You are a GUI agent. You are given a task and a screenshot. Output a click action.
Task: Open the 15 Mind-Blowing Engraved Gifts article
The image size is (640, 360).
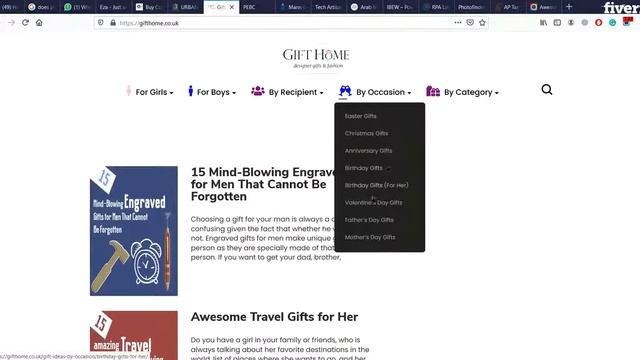262,184
